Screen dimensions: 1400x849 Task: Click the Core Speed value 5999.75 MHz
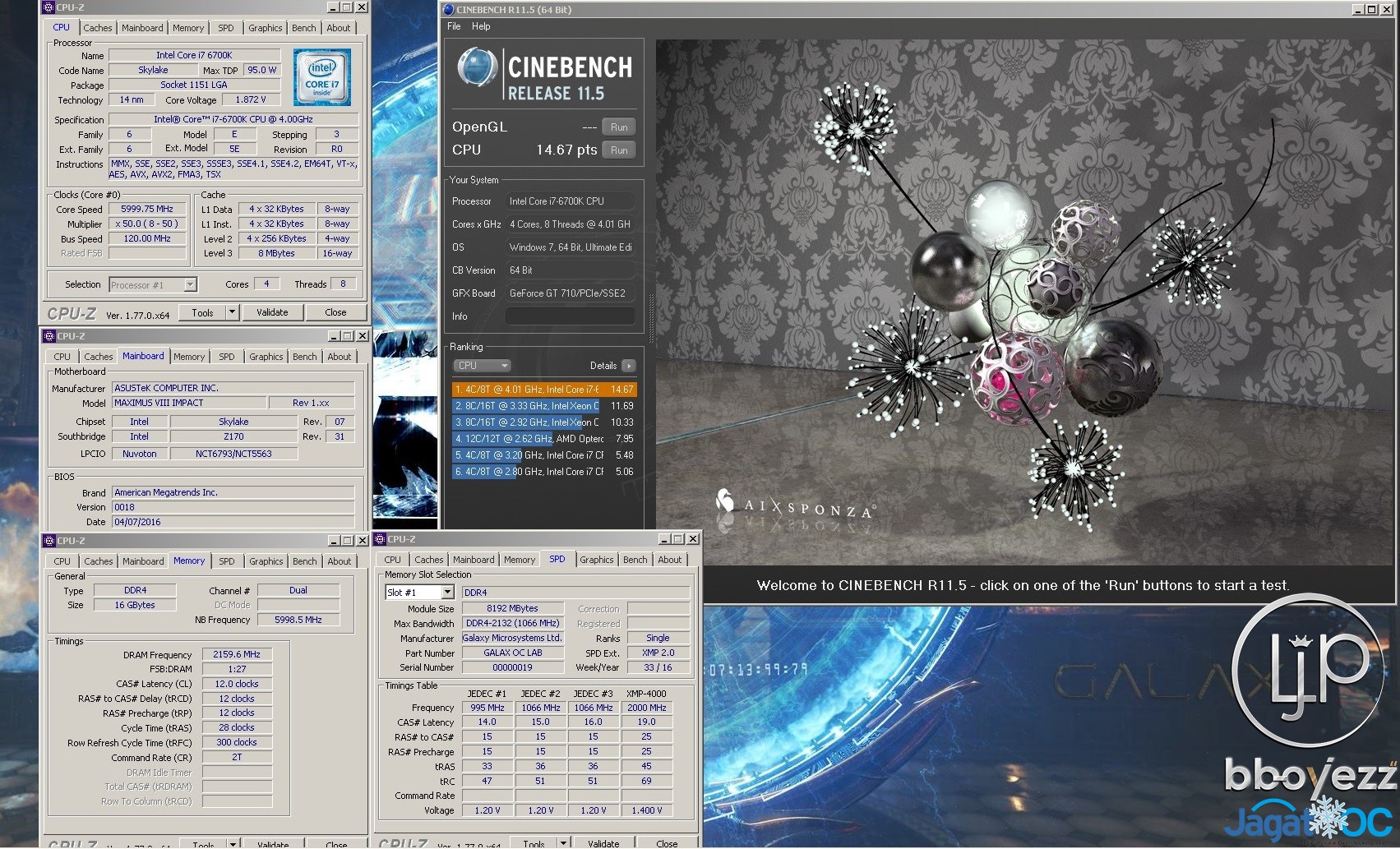click(147, 210)
